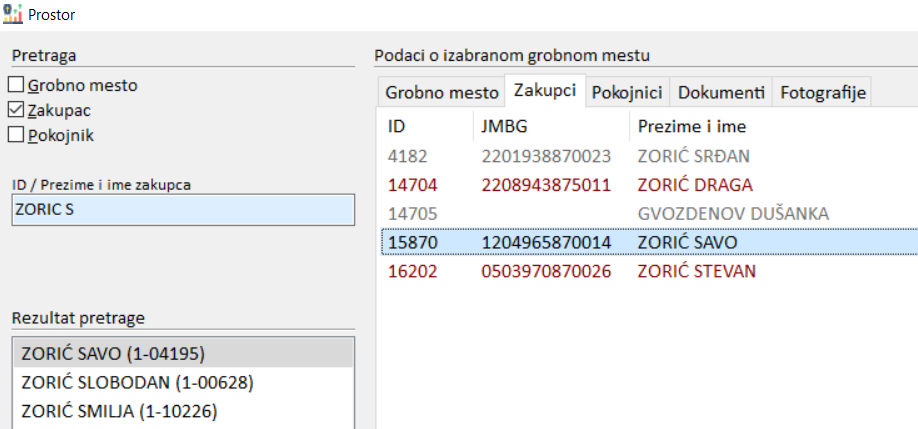Viewport: 918px width, 429px height.
Task: Select the ZORIĆ STEVAN table row
Action: coord(696,272)
